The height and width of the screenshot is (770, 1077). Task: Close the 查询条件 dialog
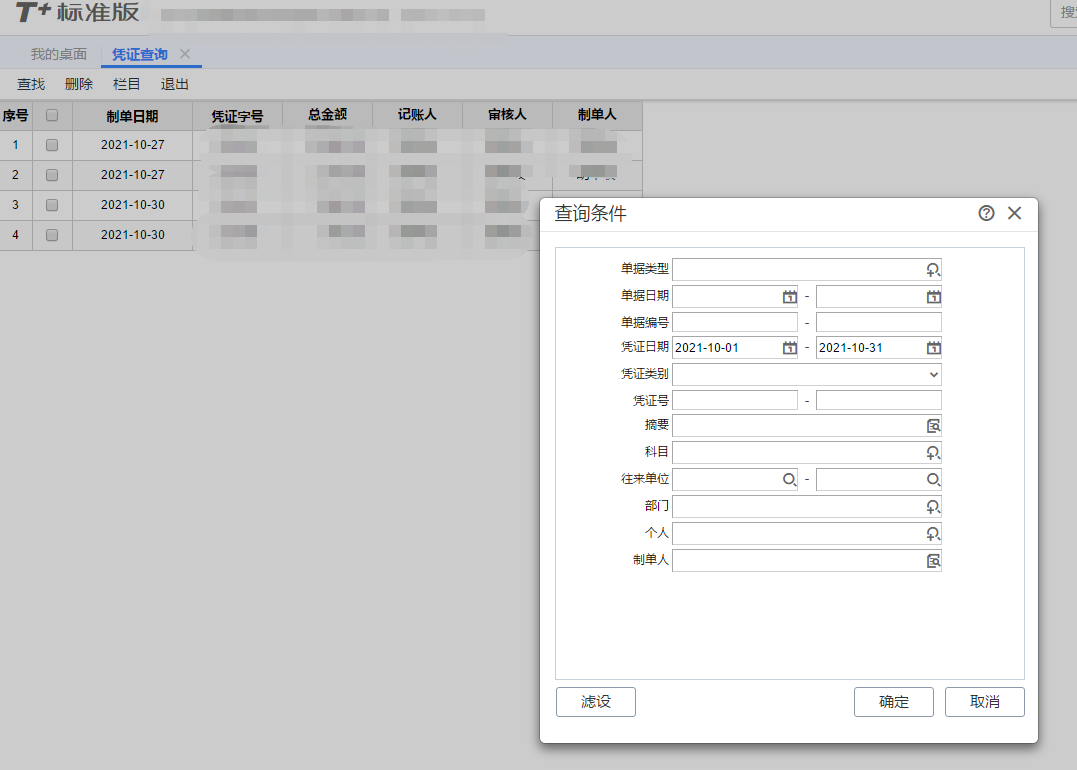1014,213
